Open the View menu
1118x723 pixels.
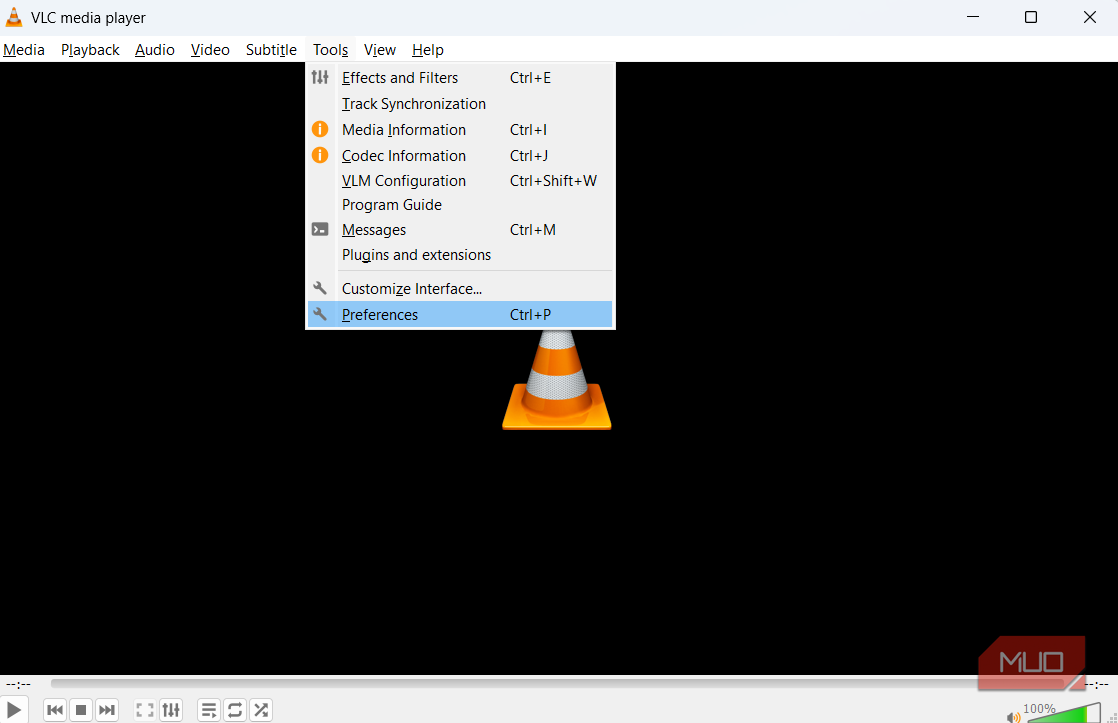pos(379,50)
